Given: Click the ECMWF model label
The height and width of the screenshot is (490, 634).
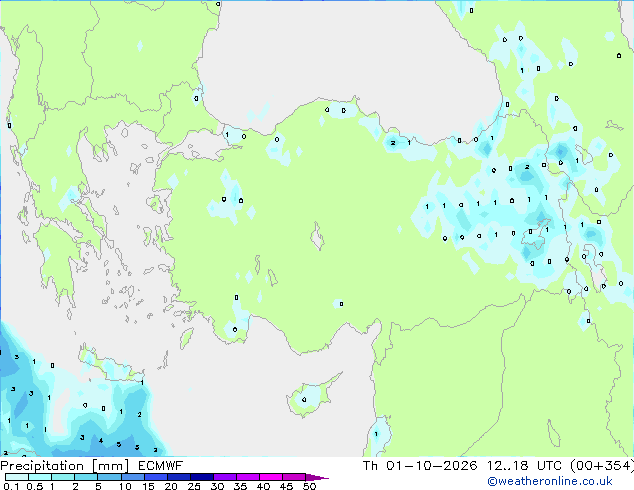Looking at the screenshot, I should click(161, 466).
